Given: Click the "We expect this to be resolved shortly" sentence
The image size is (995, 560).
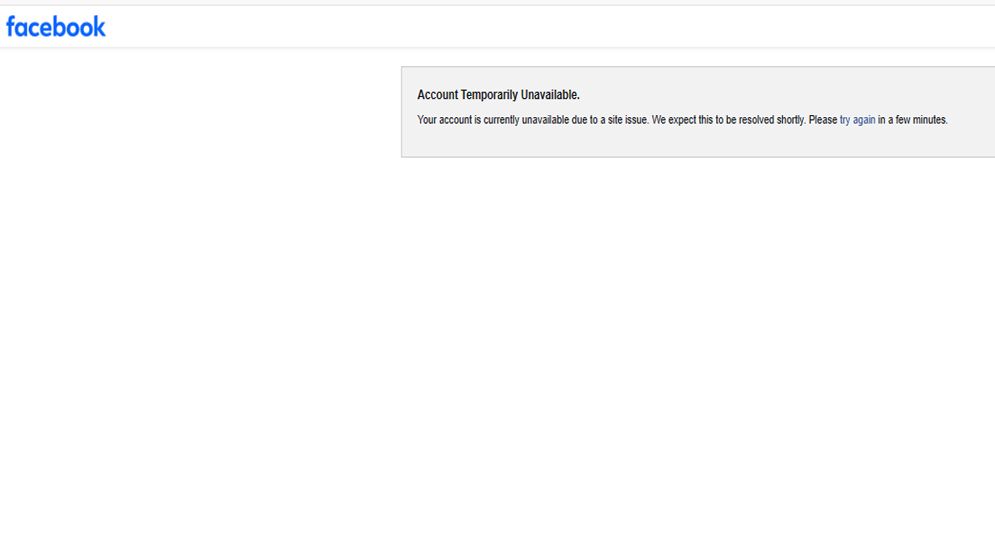Looking at the screenshot, I should (x=728, y=120).
